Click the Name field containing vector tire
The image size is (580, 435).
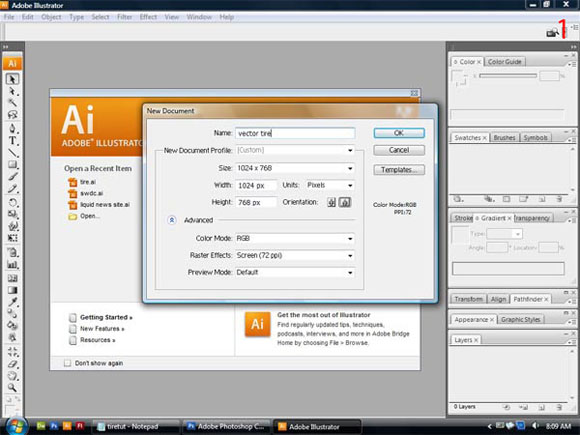[x=295, y=133]
